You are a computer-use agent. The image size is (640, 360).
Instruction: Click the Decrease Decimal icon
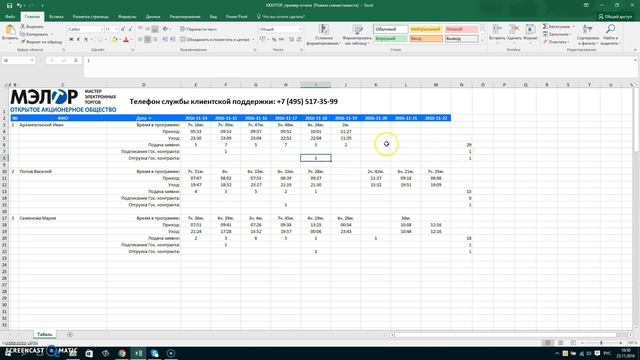pyautogui.click(x=299, y=40)
